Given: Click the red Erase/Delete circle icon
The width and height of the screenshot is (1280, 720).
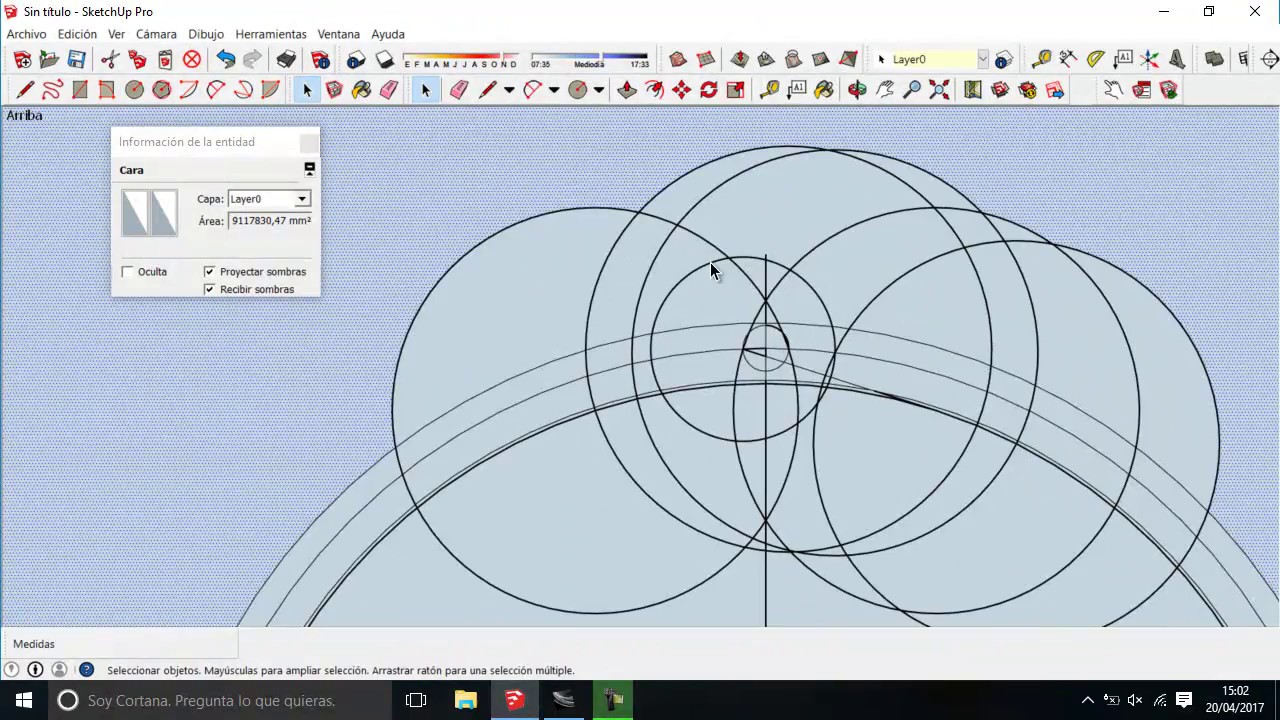Looking at the screenshot, I should click(x=192, y=60).
